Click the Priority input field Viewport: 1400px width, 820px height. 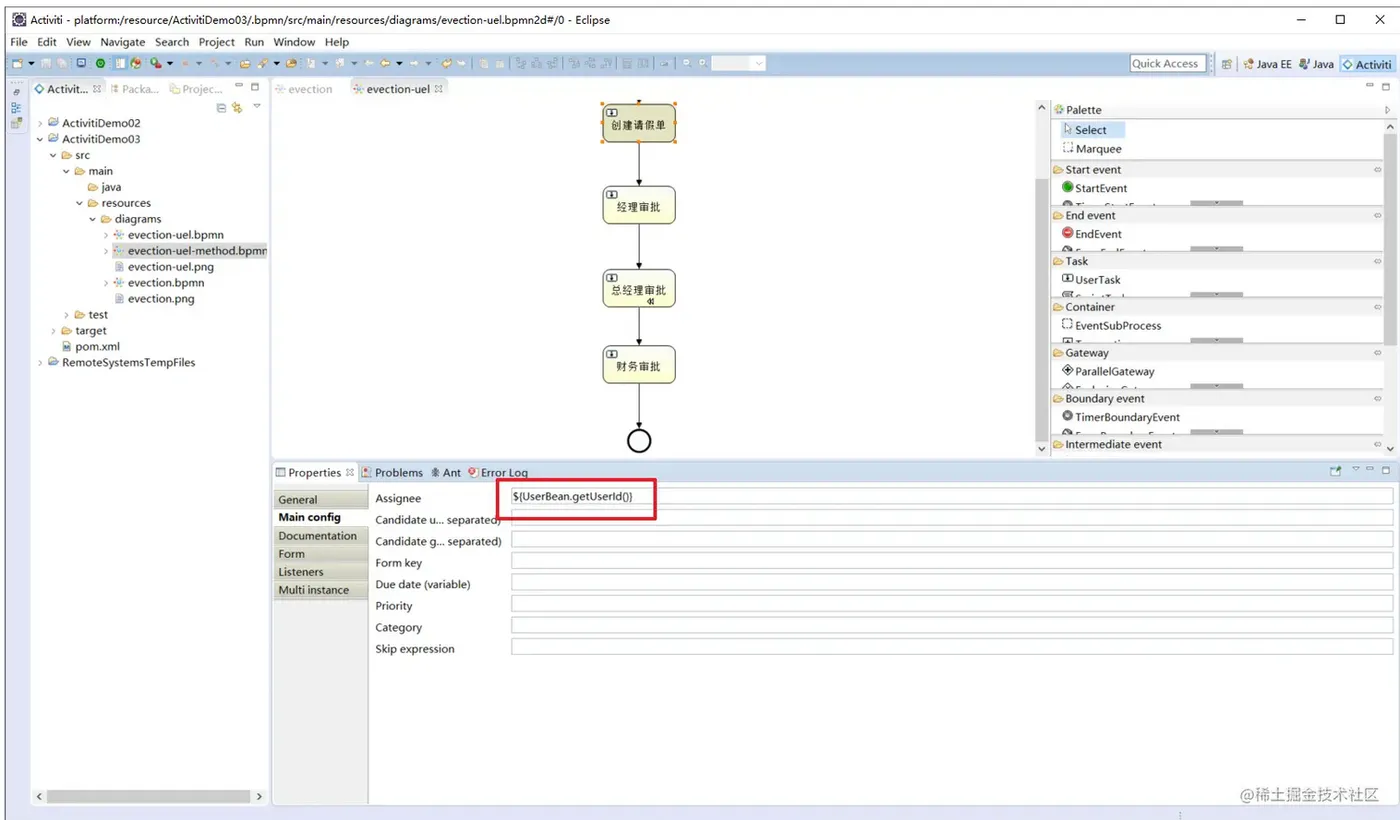click(x=951, y=604)
